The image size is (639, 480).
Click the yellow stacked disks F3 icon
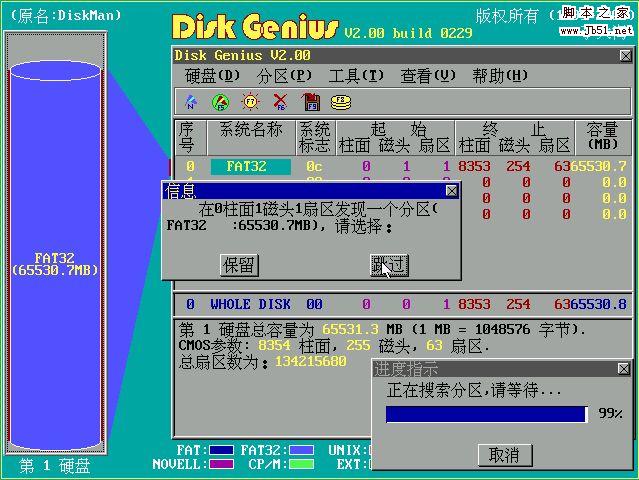342,102
